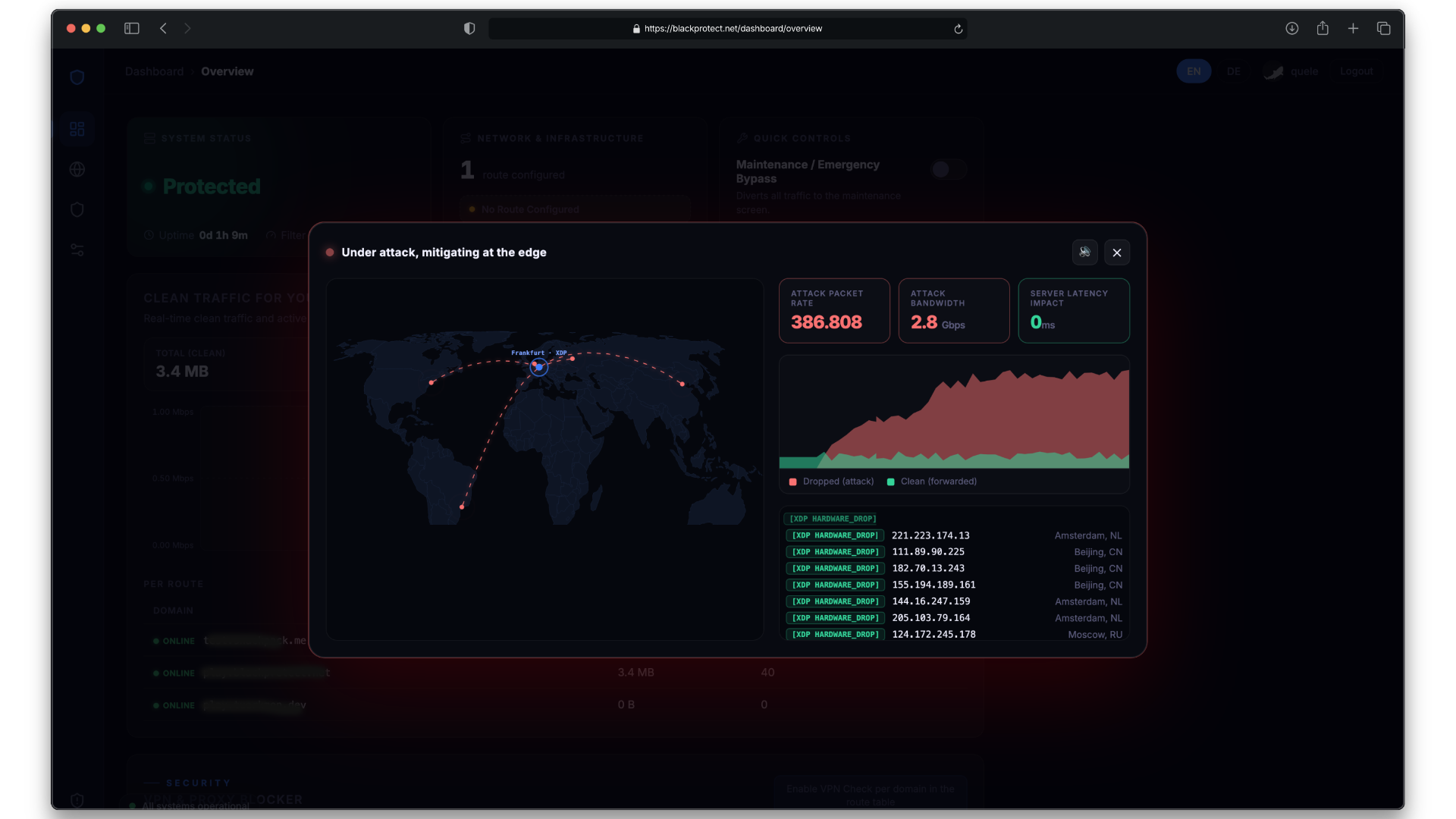Open the sliders settings sidebar icon
Image resolution: width=1456 pixels, height=819 pixels.
pyautogui.click(x=77, y=249)
